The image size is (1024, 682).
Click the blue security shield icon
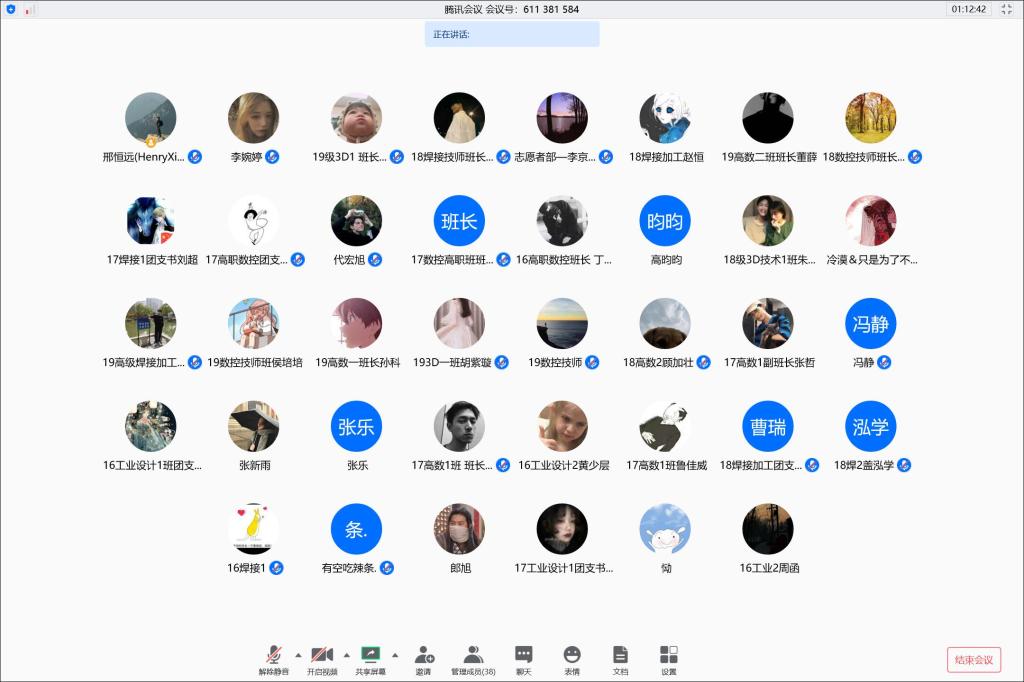coord(10,9)
